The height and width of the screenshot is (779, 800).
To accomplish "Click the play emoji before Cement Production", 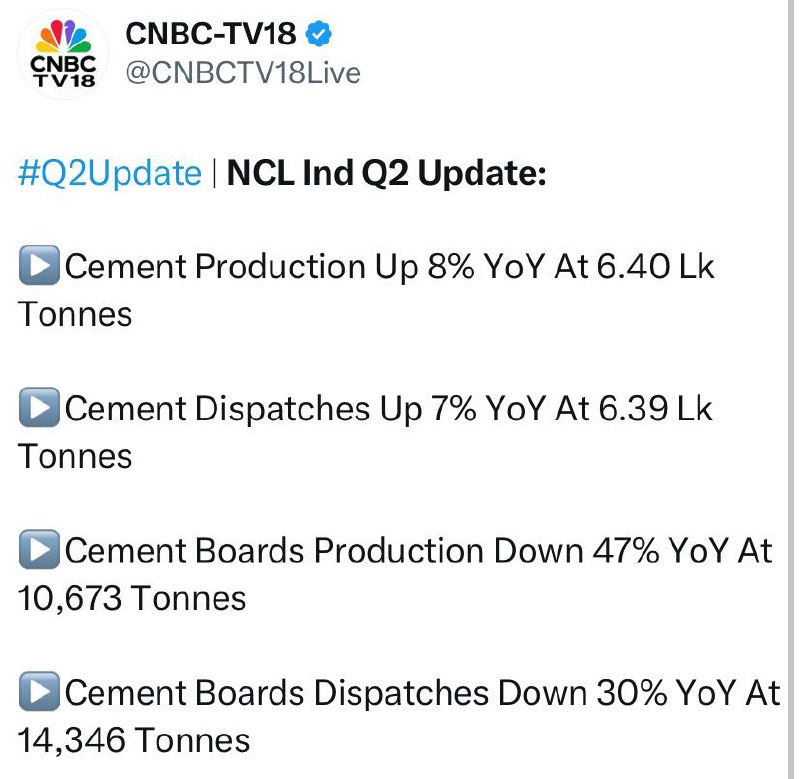I will 39,267.
